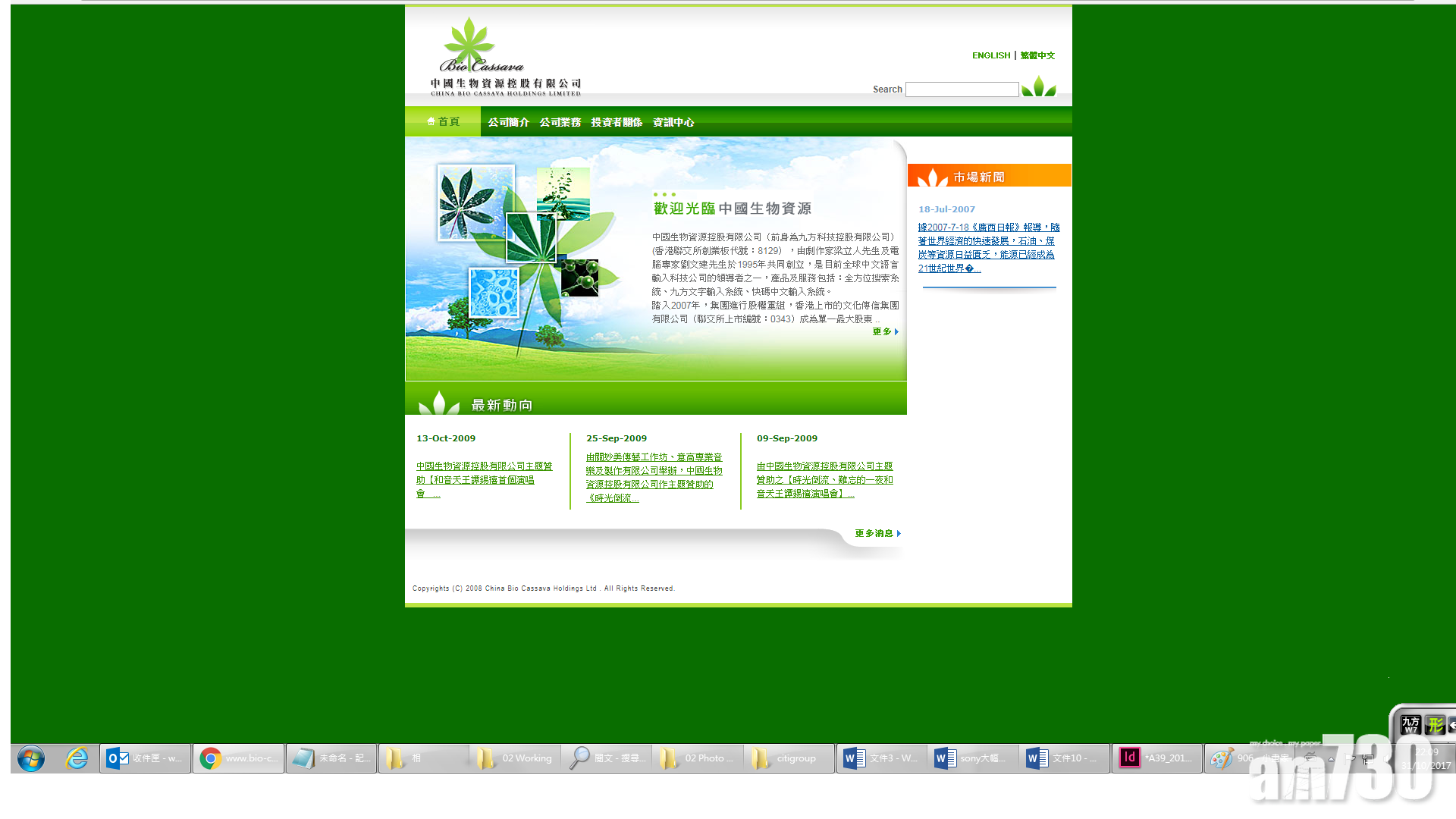Screen dimensions: 1456x819
Task: Click the Search input field
Action: 962,89
